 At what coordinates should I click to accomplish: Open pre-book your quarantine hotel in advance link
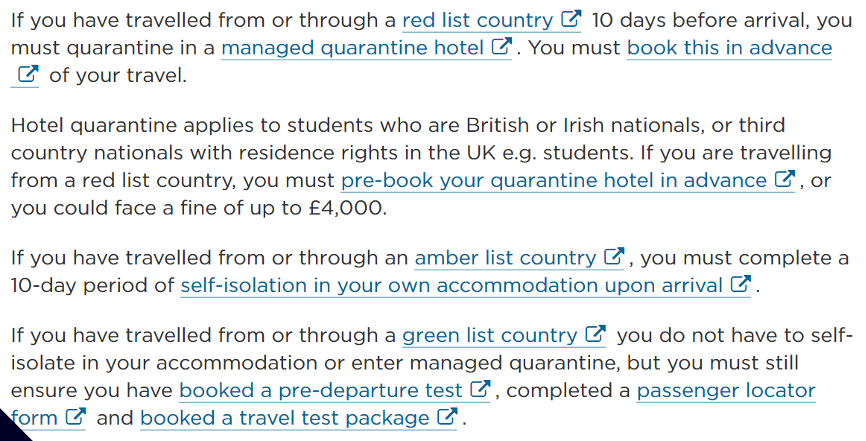click(x=554, y=181)
